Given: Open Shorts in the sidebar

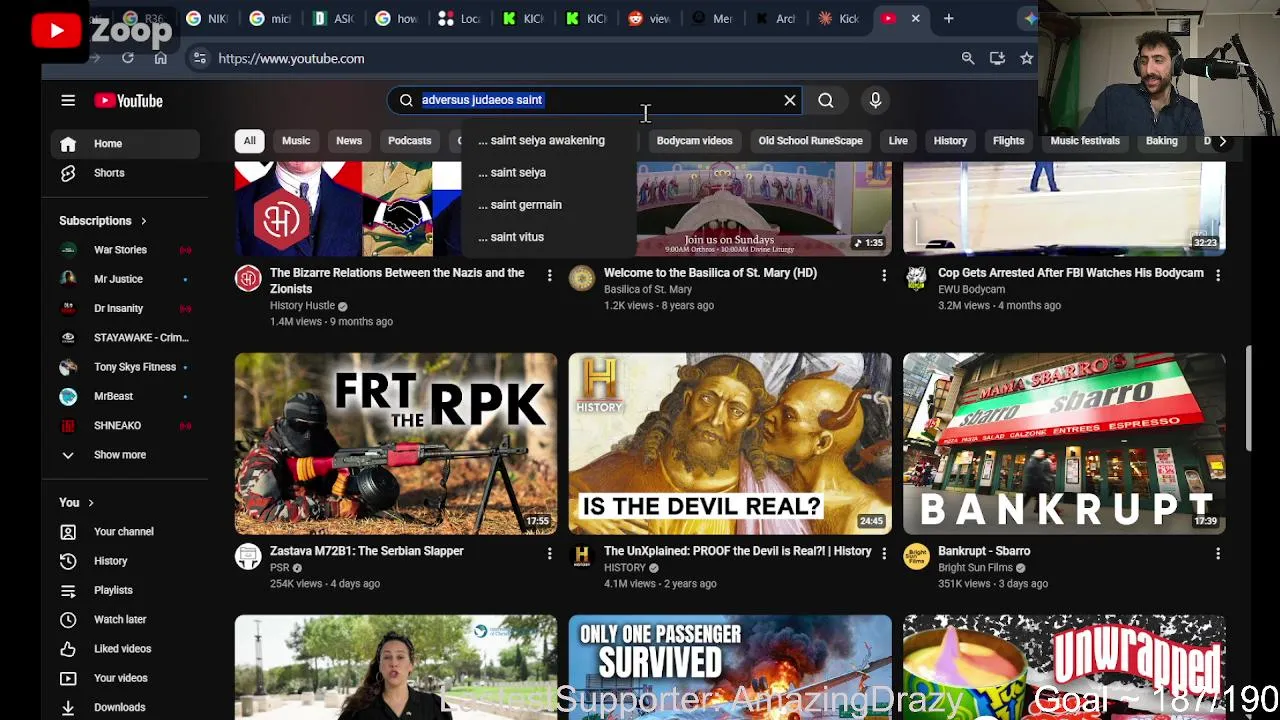Looking at the screenshot, I should click(x=125, y=173).
